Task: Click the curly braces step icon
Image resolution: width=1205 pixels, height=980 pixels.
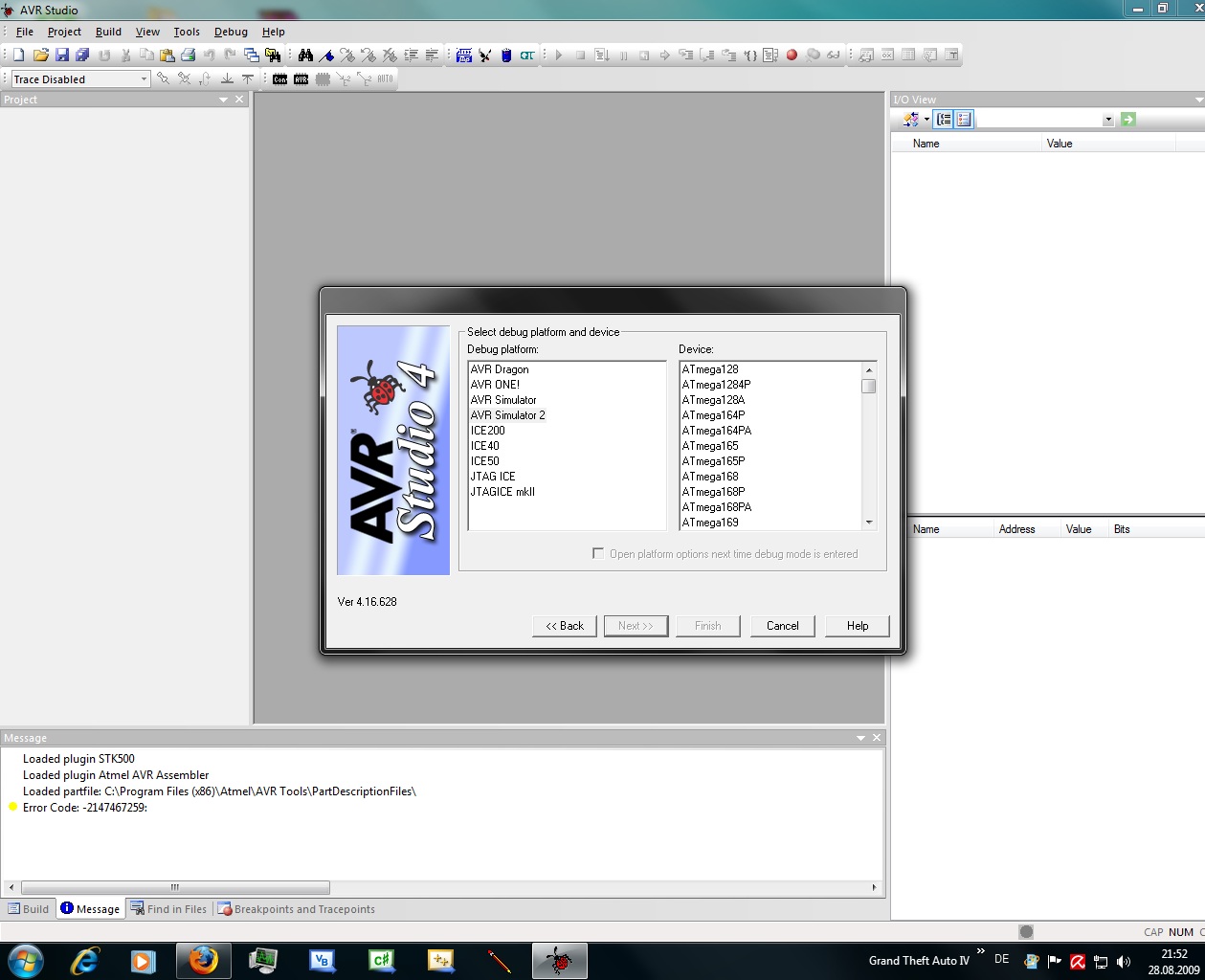Action: coord(749,56)
